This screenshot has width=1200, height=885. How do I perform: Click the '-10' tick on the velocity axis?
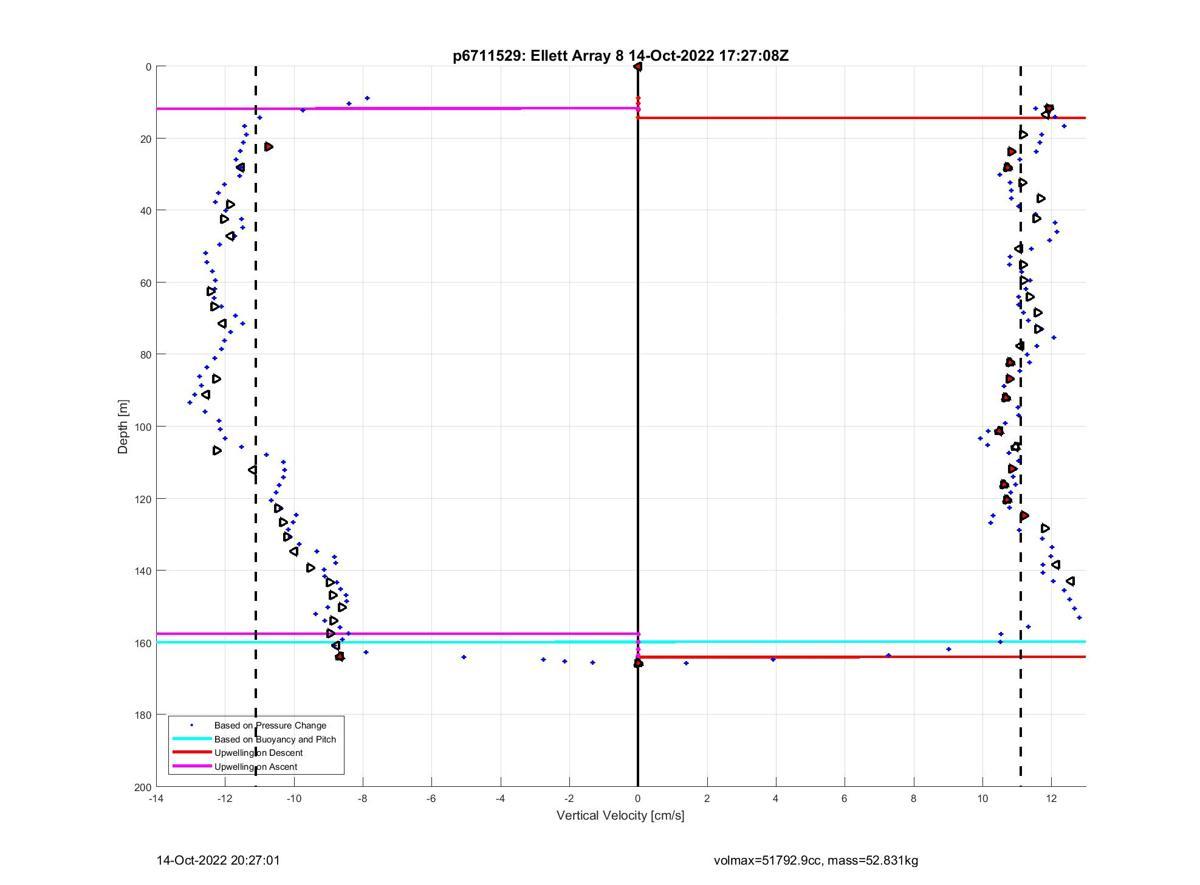[x=294, y=798]
